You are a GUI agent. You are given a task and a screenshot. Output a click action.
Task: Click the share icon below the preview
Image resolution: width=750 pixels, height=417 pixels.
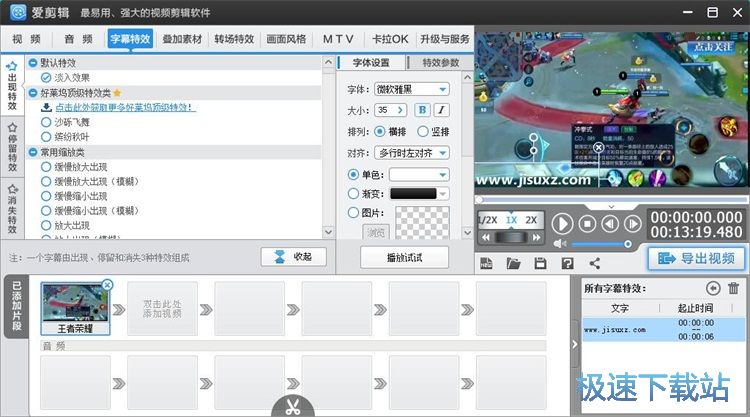595,263
